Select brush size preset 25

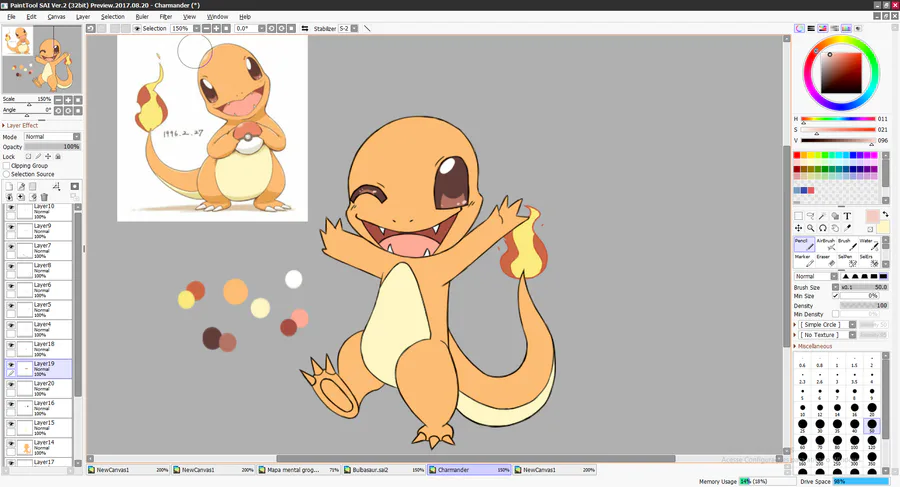tap(802, 426)
